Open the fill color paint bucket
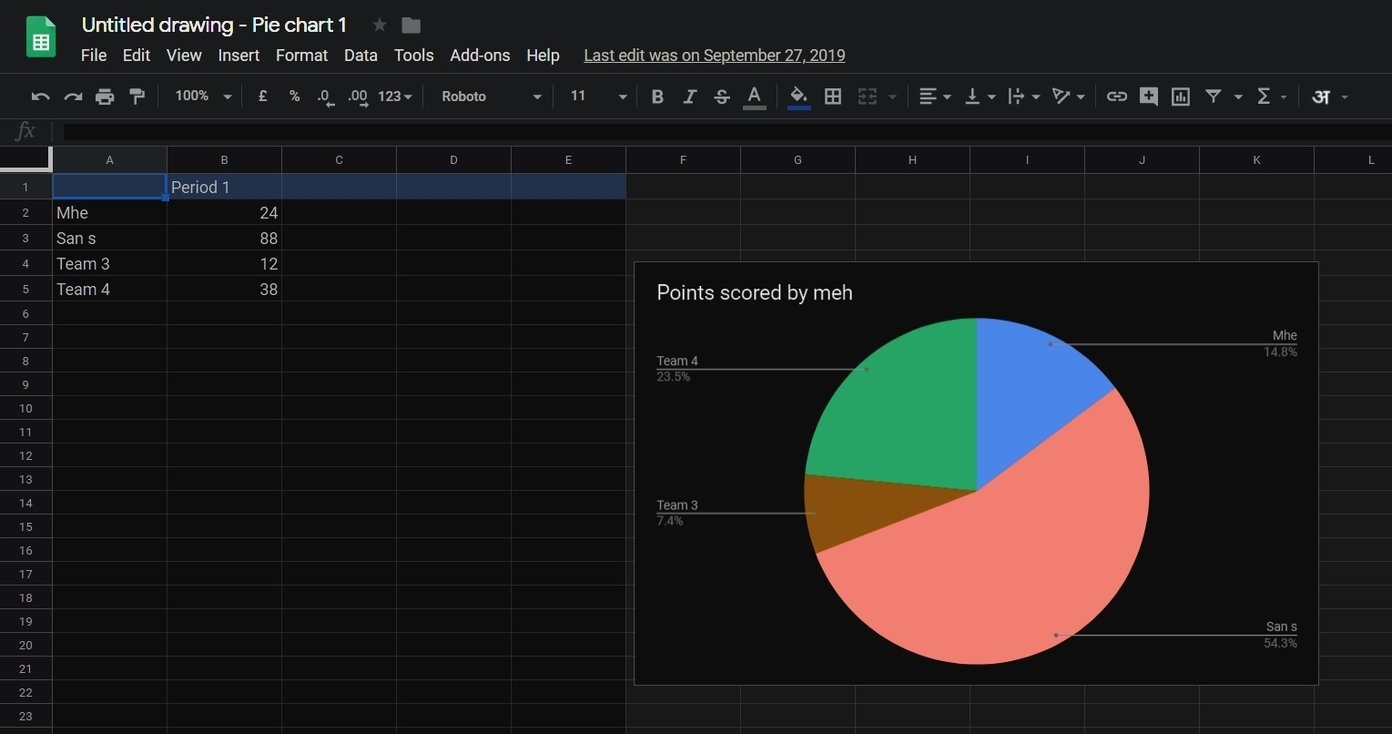This screenshot has width=1392, height=734. (799, 96)
